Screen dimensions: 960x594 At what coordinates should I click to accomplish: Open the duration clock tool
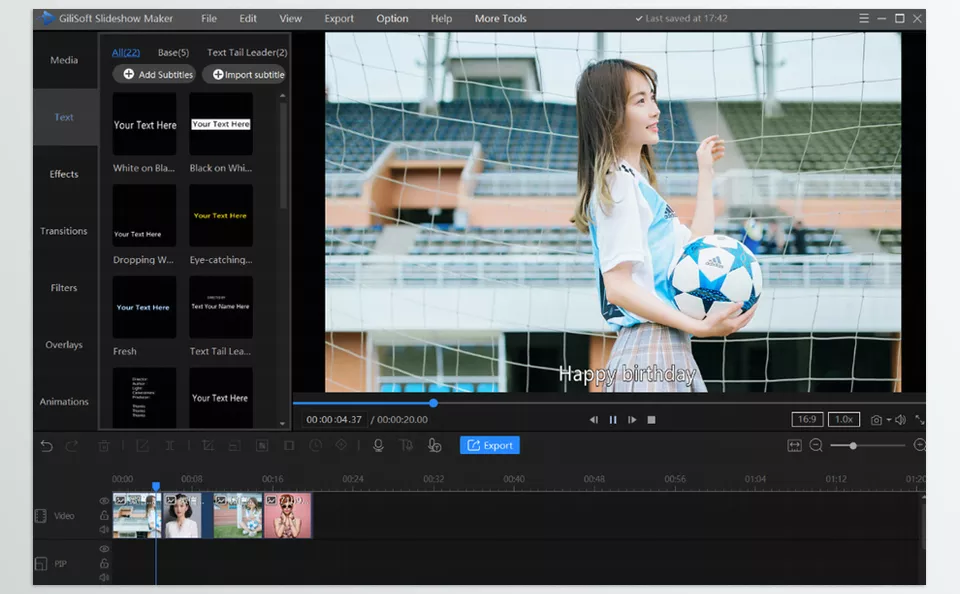coord(315,446)
